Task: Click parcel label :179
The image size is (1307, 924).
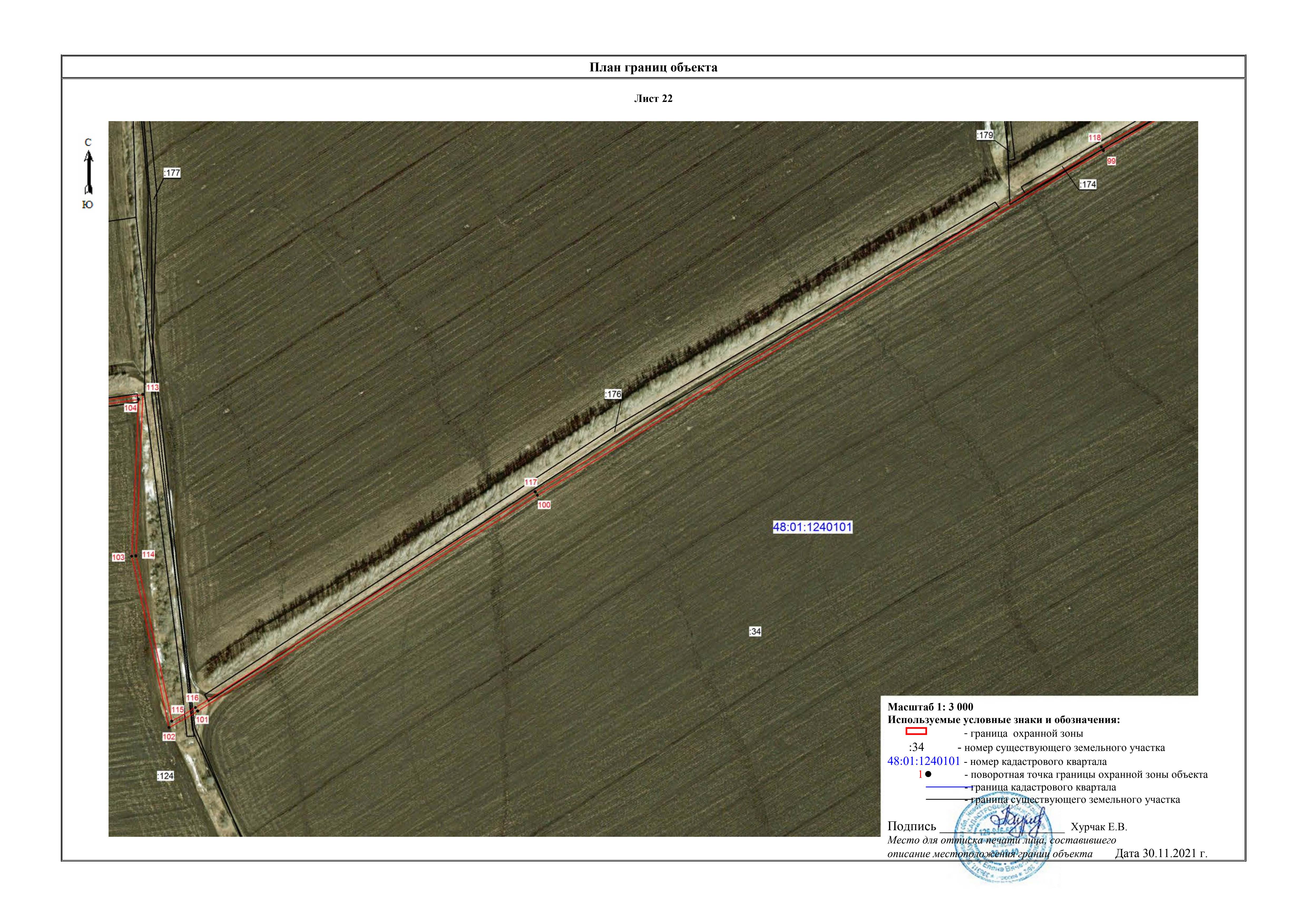Action: click(984, 135)
